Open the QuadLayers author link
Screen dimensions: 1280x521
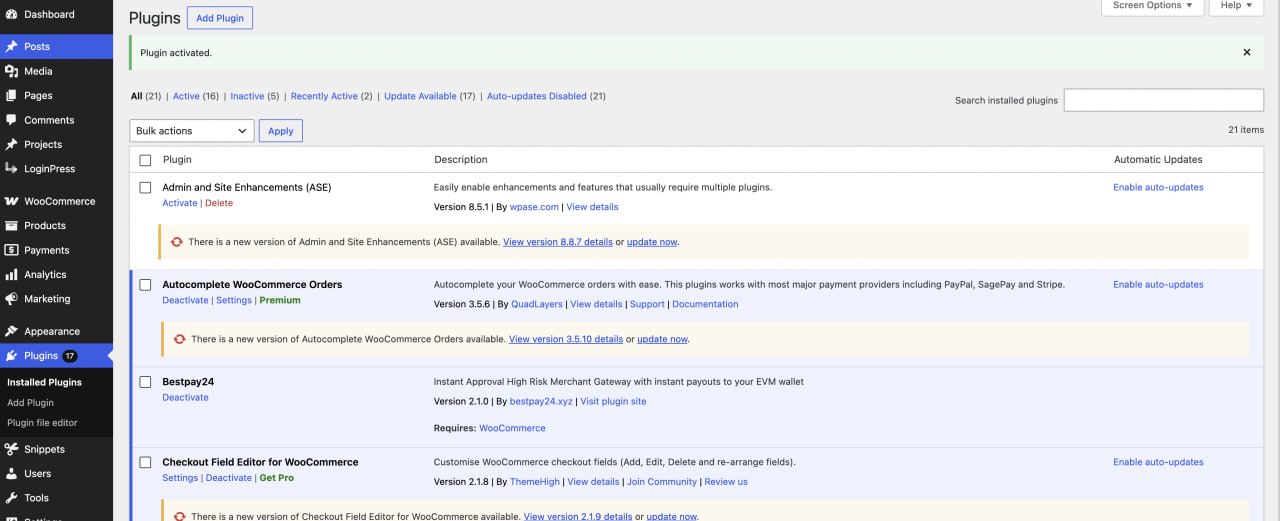[x=537, y=304]
